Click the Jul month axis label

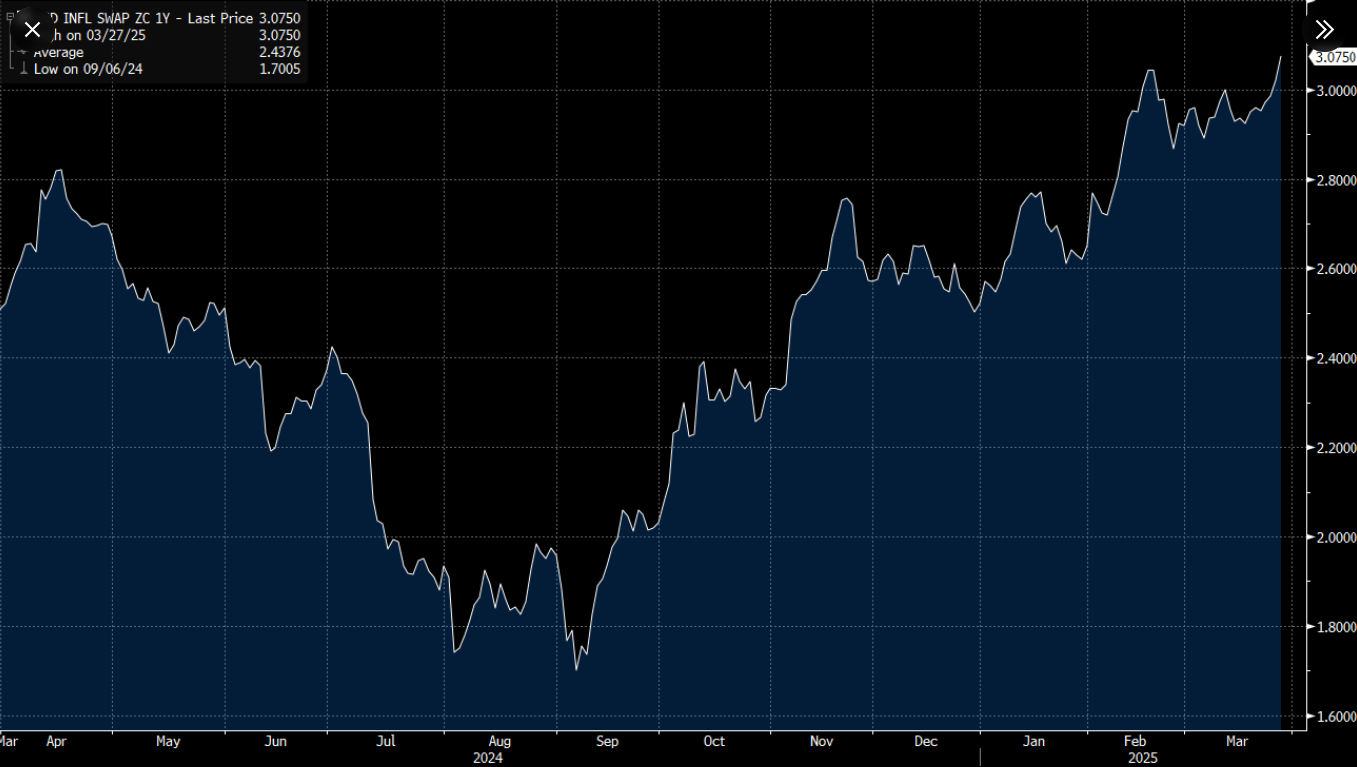click(386, 741)
